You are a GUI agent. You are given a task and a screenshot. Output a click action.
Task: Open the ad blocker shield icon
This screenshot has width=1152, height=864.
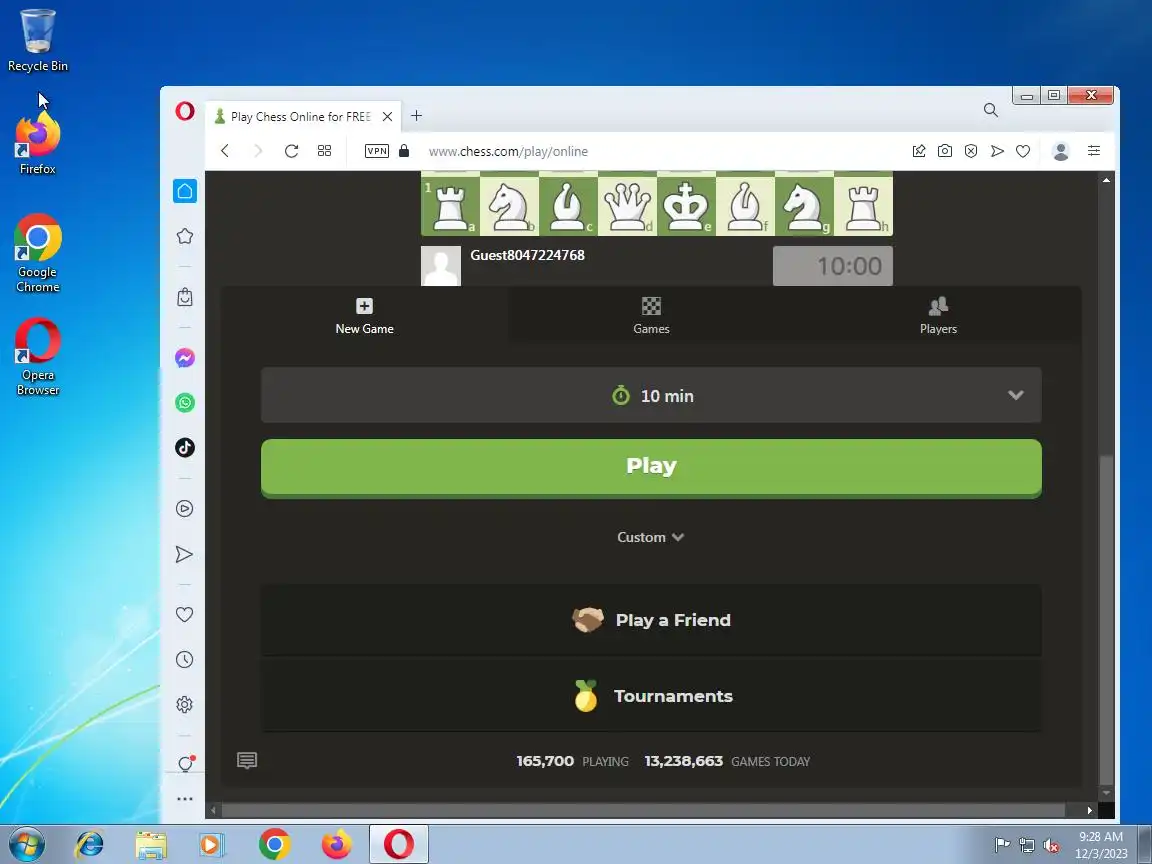pyautogui.click(x=971, y=151)
